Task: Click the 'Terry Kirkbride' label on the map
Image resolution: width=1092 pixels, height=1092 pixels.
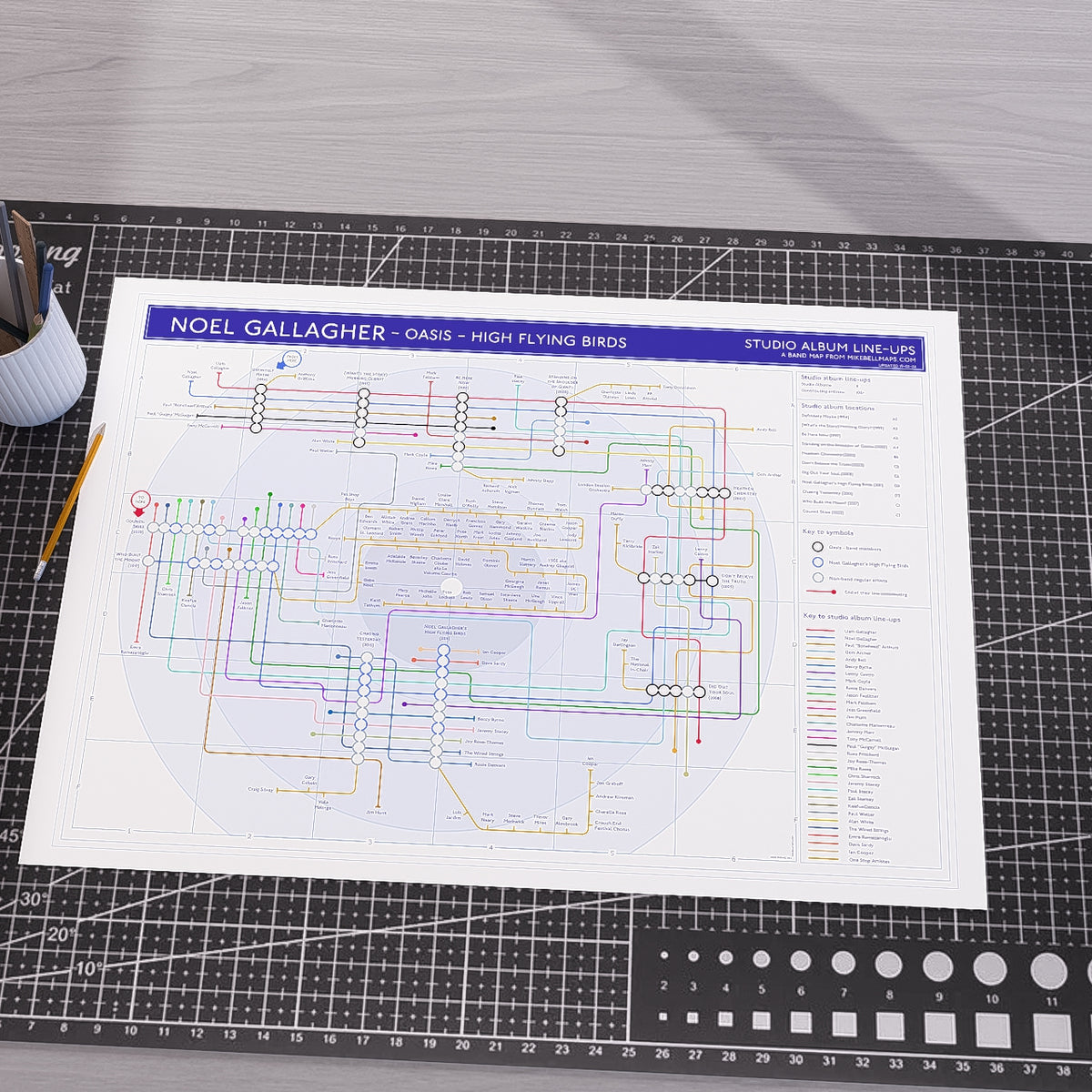Action: coord(632,542)
